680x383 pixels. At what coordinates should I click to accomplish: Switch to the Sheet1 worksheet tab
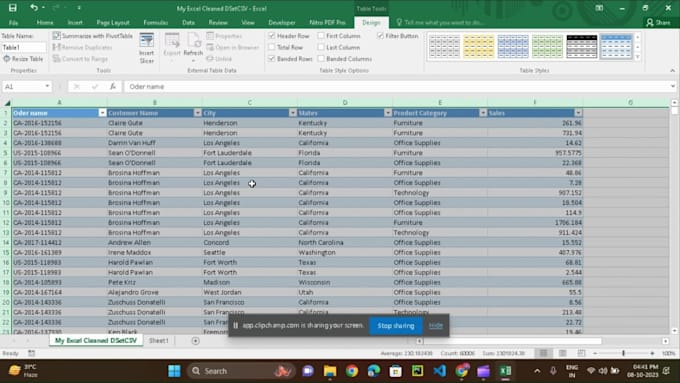pos(159,341)
